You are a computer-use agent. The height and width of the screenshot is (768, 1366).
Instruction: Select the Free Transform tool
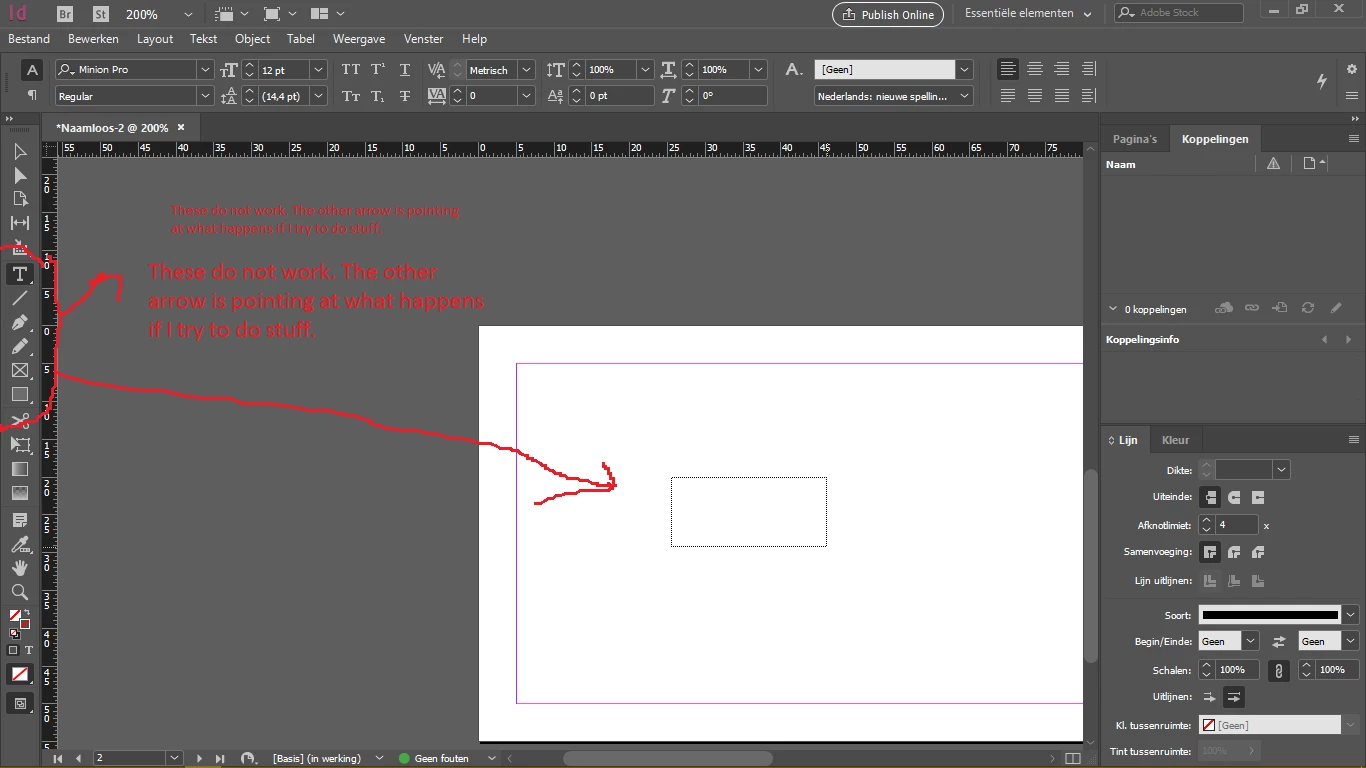(x=20, y=444)
